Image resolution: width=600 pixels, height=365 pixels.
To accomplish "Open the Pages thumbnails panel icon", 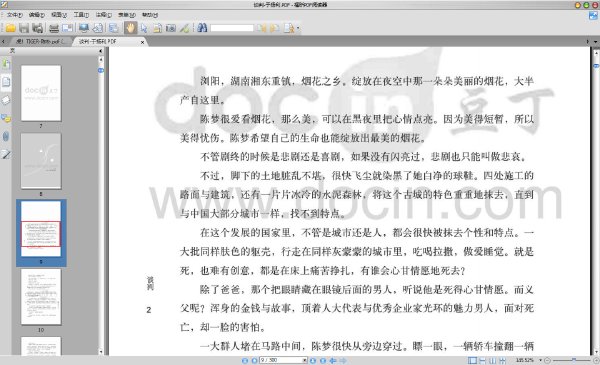I will pyautogui.click(x=6, y=82).
